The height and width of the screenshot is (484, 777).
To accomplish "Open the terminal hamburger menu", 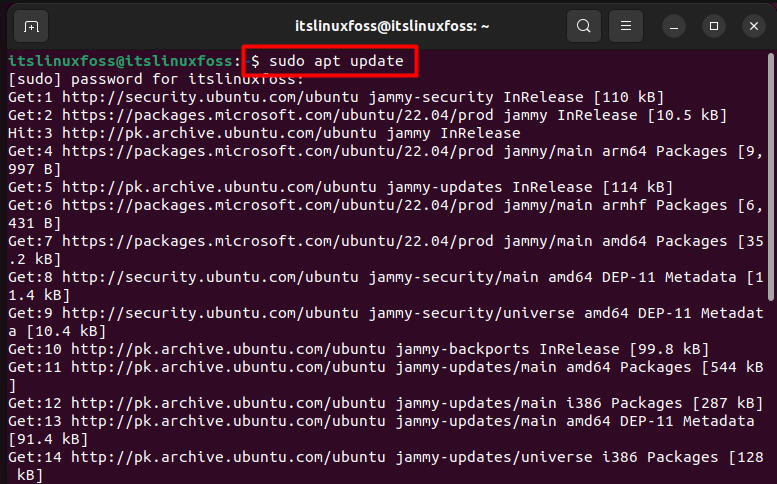I will [x=626, y=26].
